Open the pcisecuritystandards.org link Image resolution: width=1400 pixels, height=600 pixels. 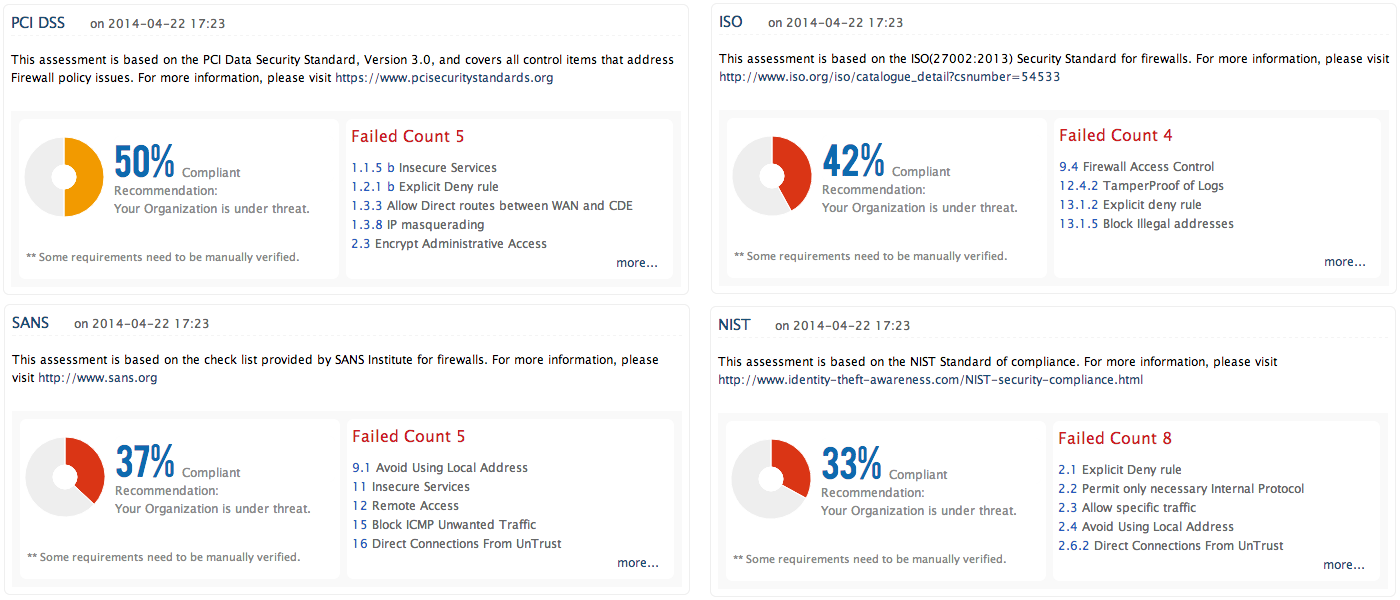[x=444, y=78]
